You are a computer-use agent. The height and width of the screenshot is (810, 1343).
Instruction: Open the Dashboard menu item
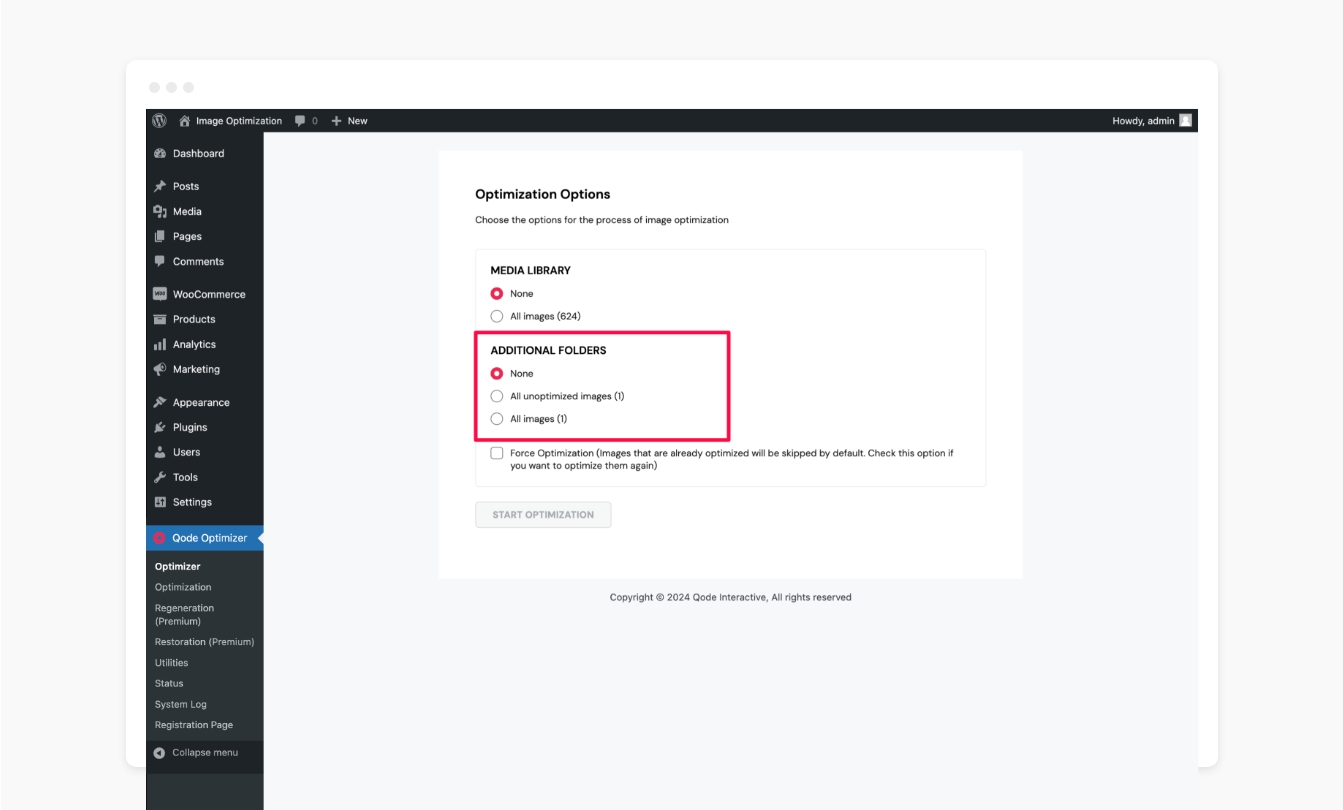(x=198, y=154)
